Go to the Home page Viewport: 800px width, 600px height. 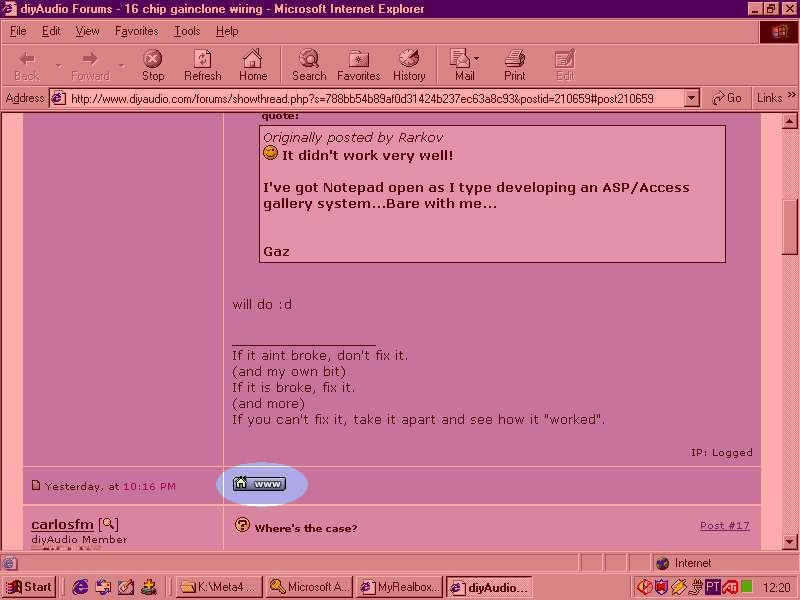pos(253,65)
